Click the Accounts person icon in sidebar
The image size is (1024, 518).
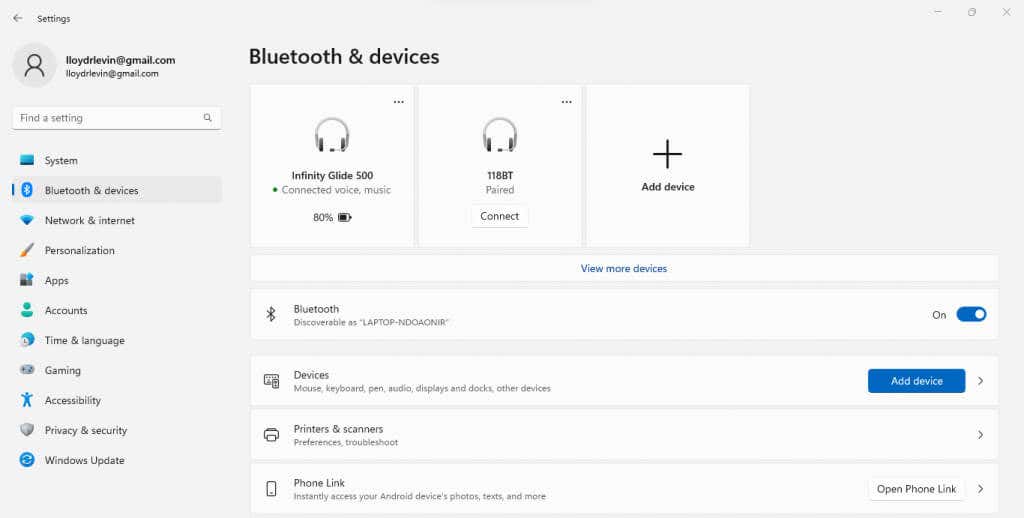point(27,310)
